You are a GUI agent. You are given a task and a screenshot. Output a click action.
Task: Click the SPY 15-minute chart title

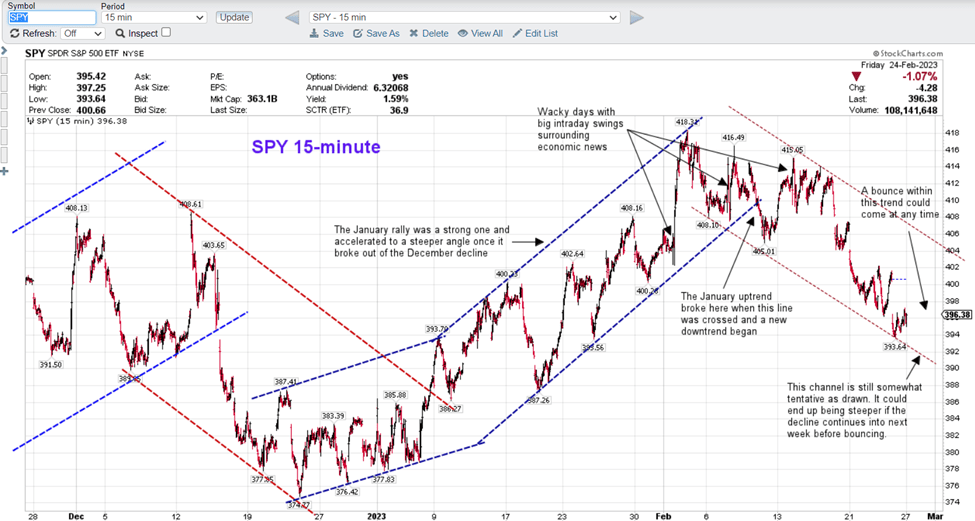[316, 147]
